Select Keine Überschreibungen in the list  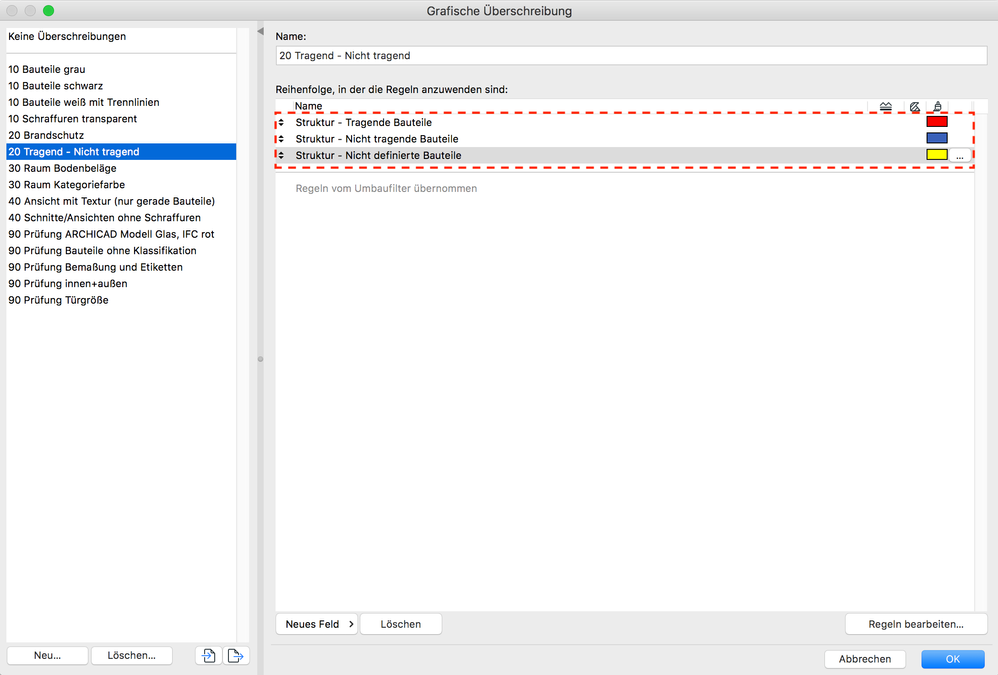pyautogui.click(x=122, y=36)
